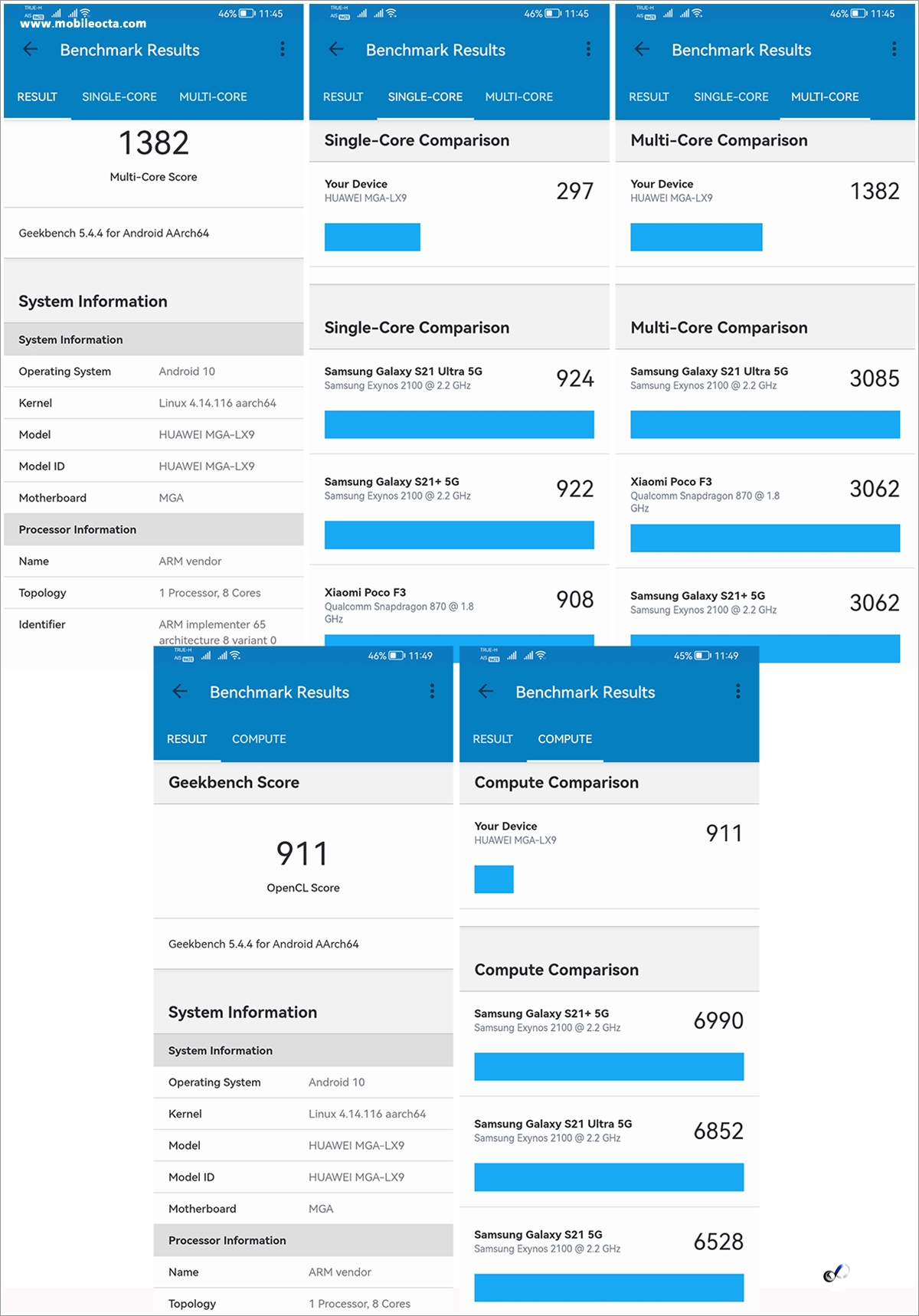The width and height of the screenshot is (919, 1316).
Task: Tap 'ARM vendor' on the 1382 Multi-Core Score screen
Action: pyautogui.click(x=190, y=561)
